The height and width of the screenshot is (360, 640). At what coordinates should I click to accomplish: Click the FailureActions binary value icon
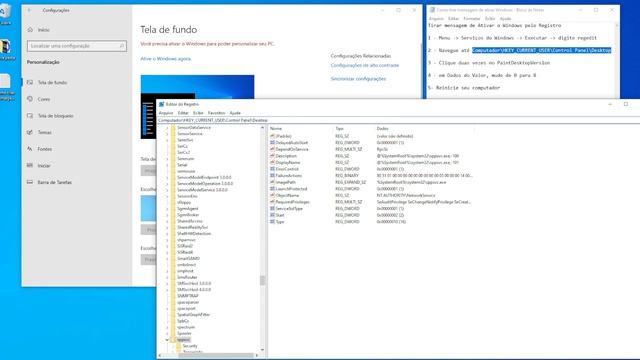tap(272, 176)
